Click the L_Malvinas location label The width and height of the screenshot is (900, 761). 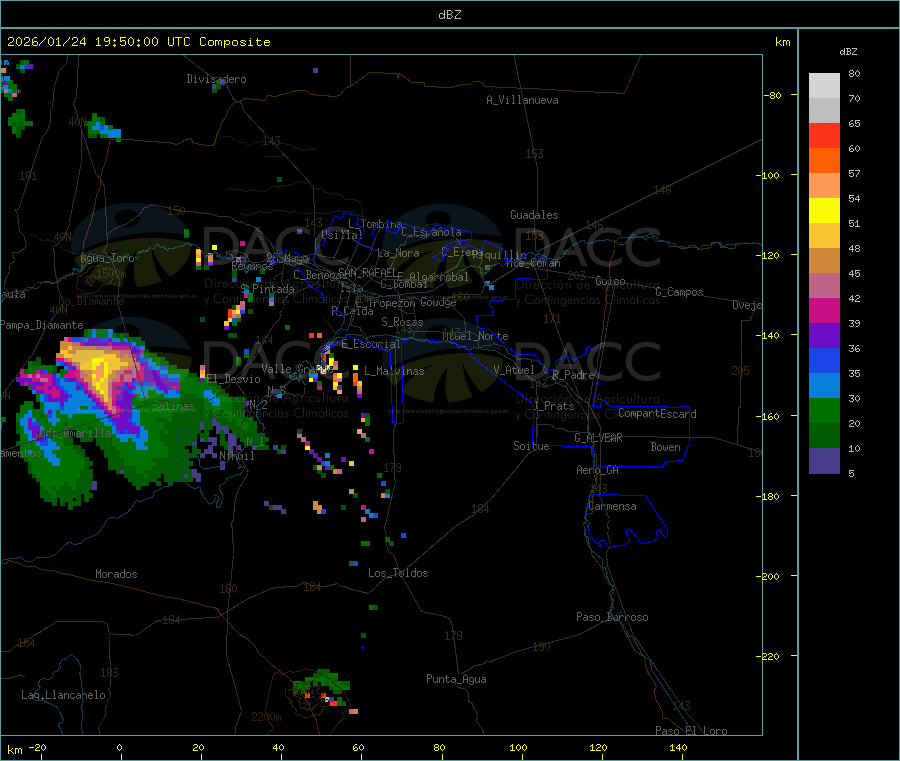click(394, 371)
